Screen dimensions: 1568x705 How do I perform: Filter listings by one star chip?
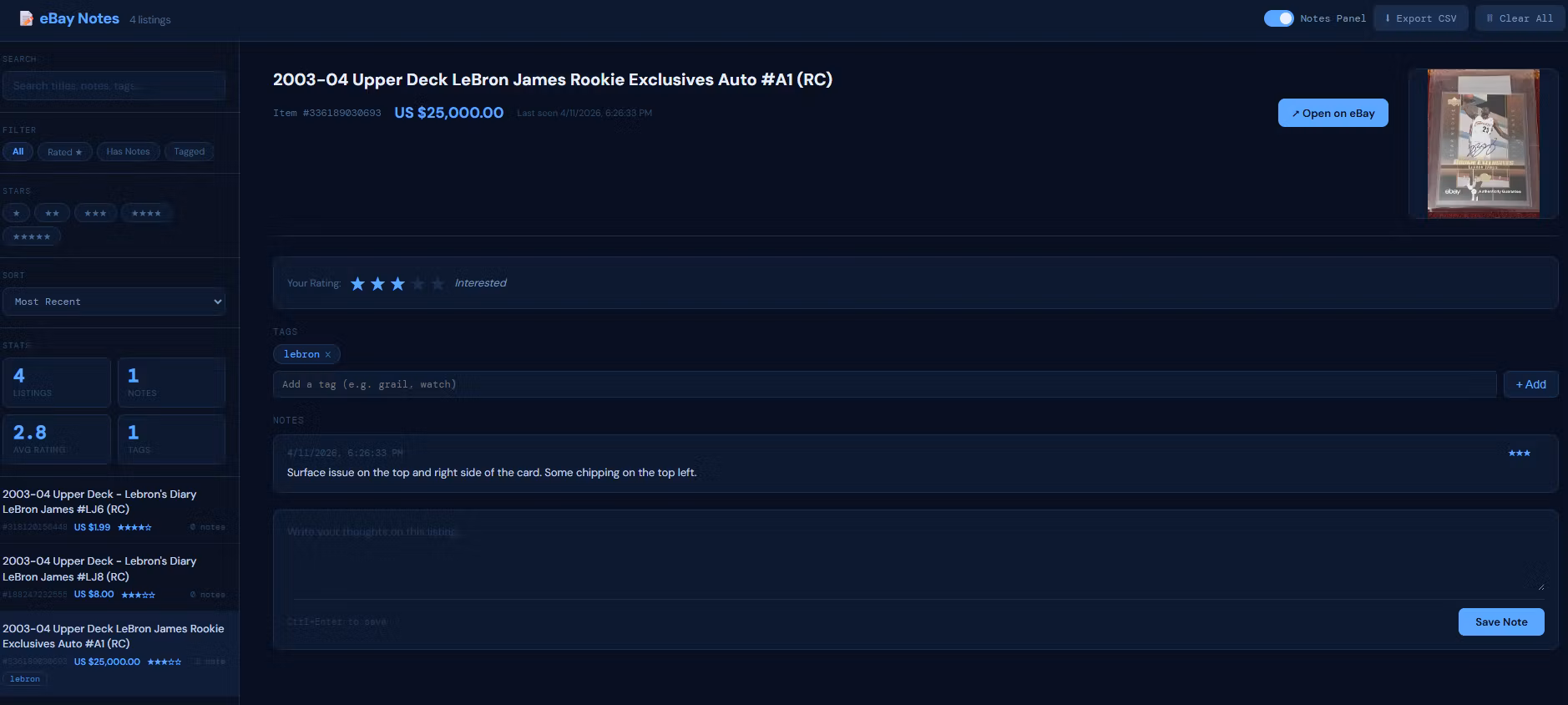coord(16,213)
